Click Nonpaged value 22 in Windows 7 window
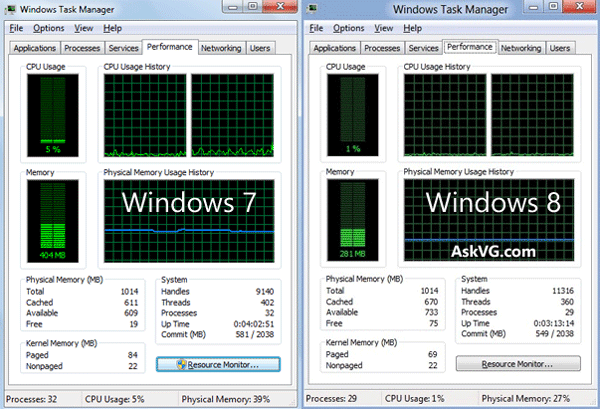 click(133, 366)
